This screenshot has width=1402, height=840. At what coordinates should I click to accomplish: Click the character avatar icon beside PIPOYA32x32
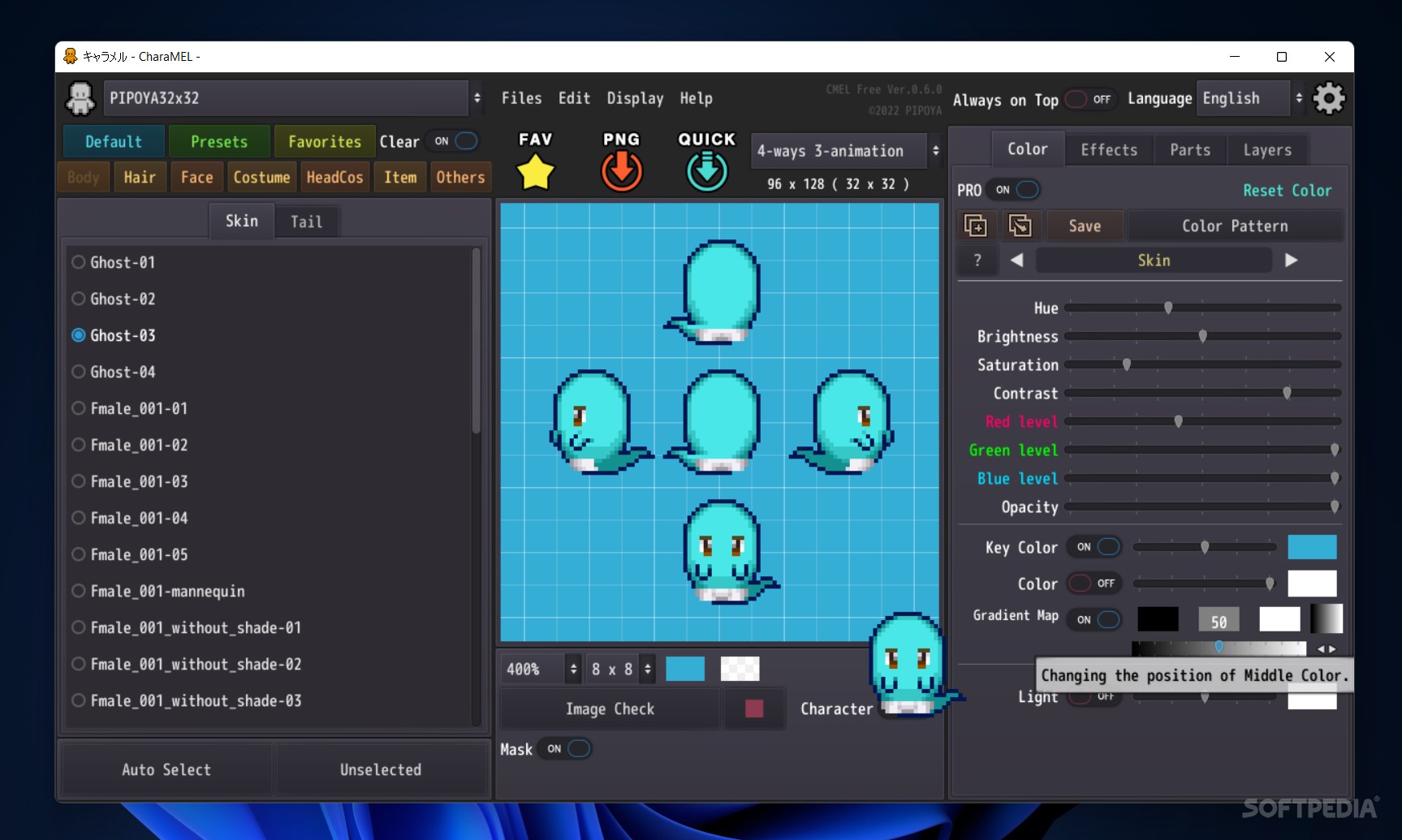80,99
